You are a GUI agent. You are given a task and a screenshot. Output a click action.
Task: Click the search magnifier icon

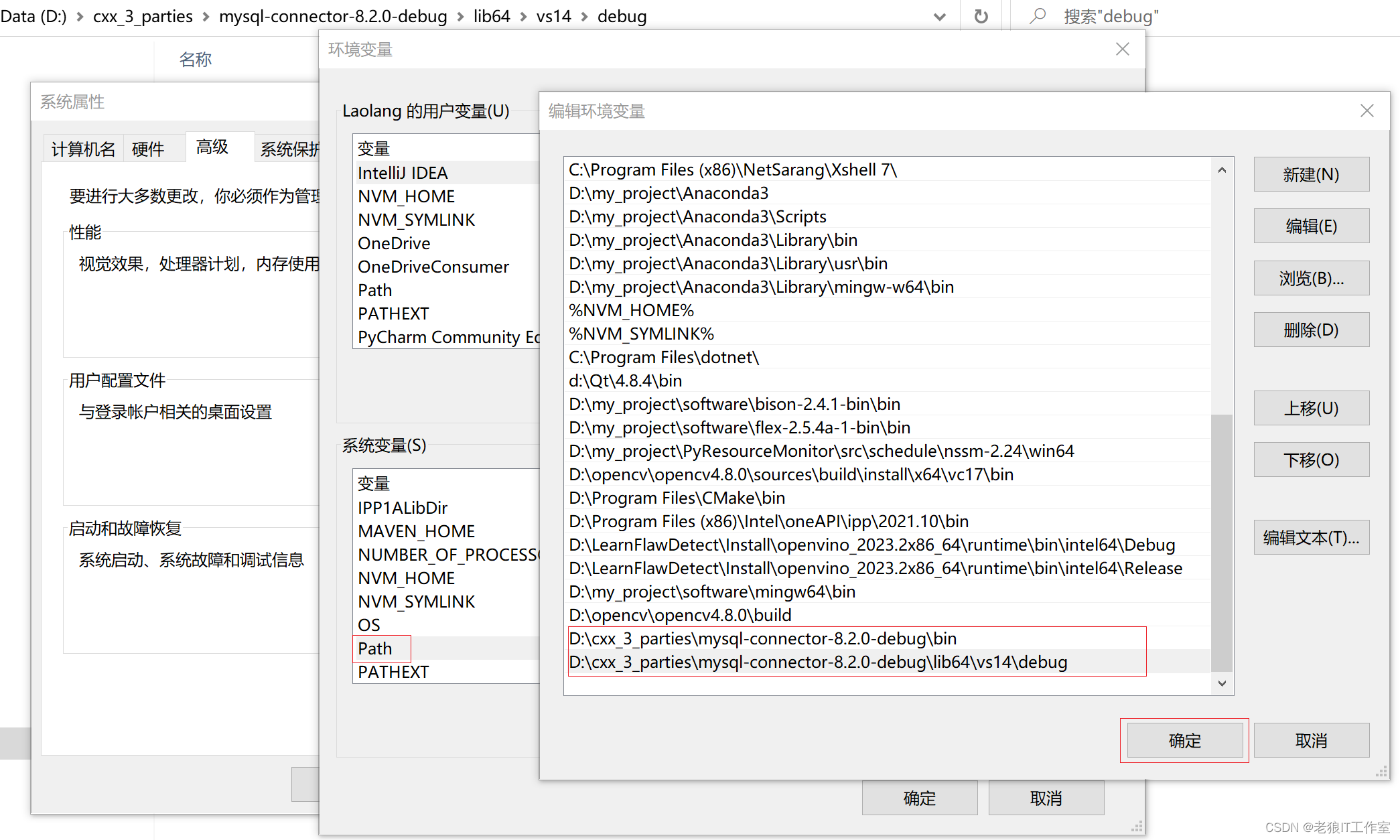point(1038,16)
